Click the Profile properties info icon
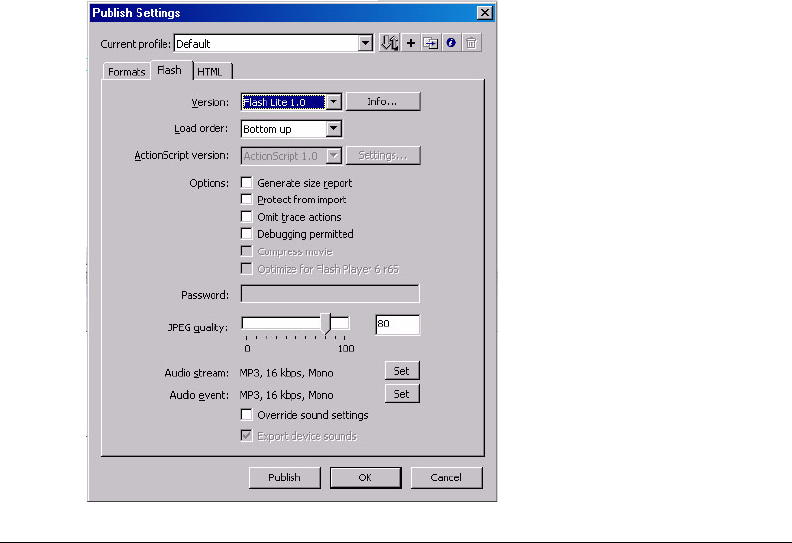 pyautogui.click(x=451, y=43)
